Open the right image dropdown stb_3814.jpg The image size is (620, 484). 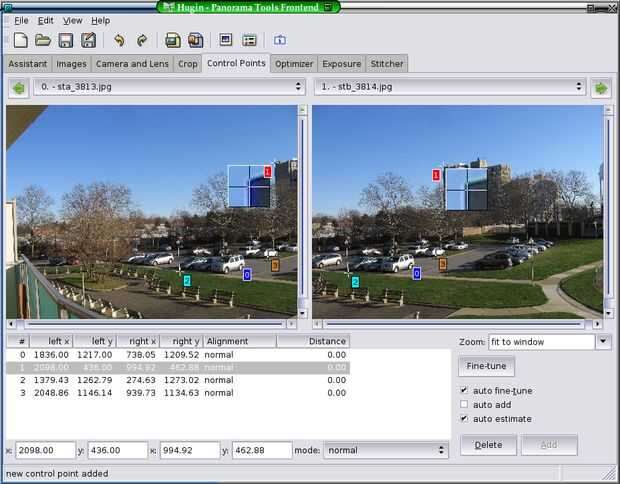(x=450, y=87)
